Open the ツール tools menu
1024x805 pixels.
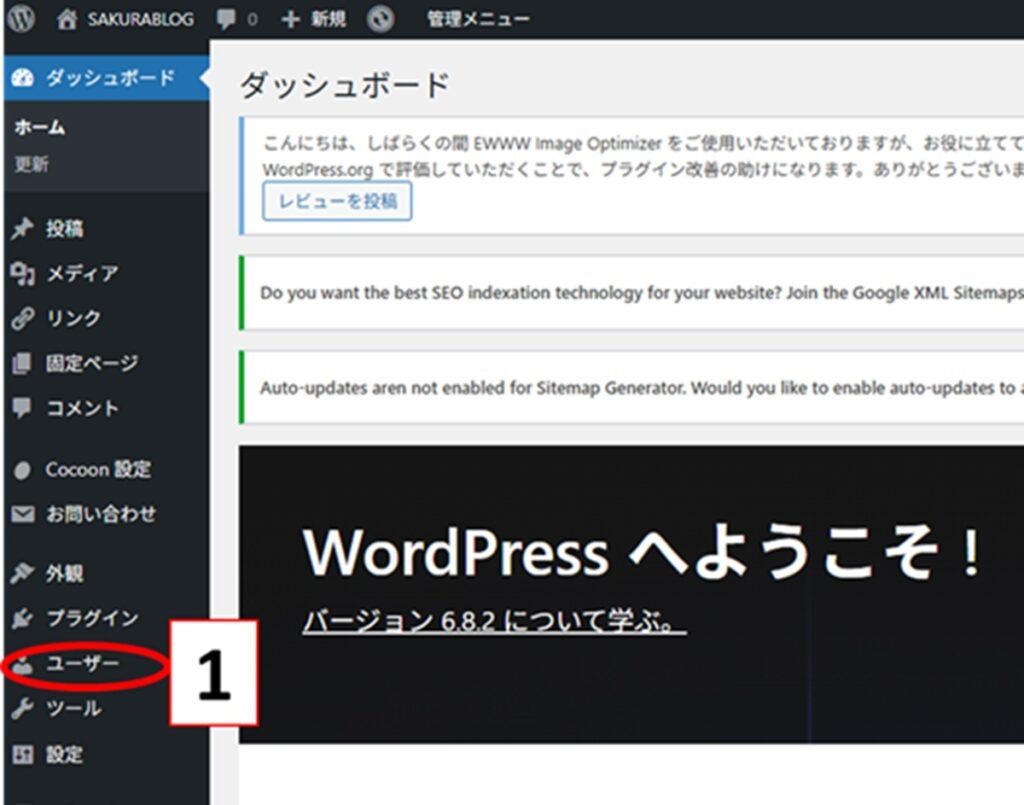73,708
